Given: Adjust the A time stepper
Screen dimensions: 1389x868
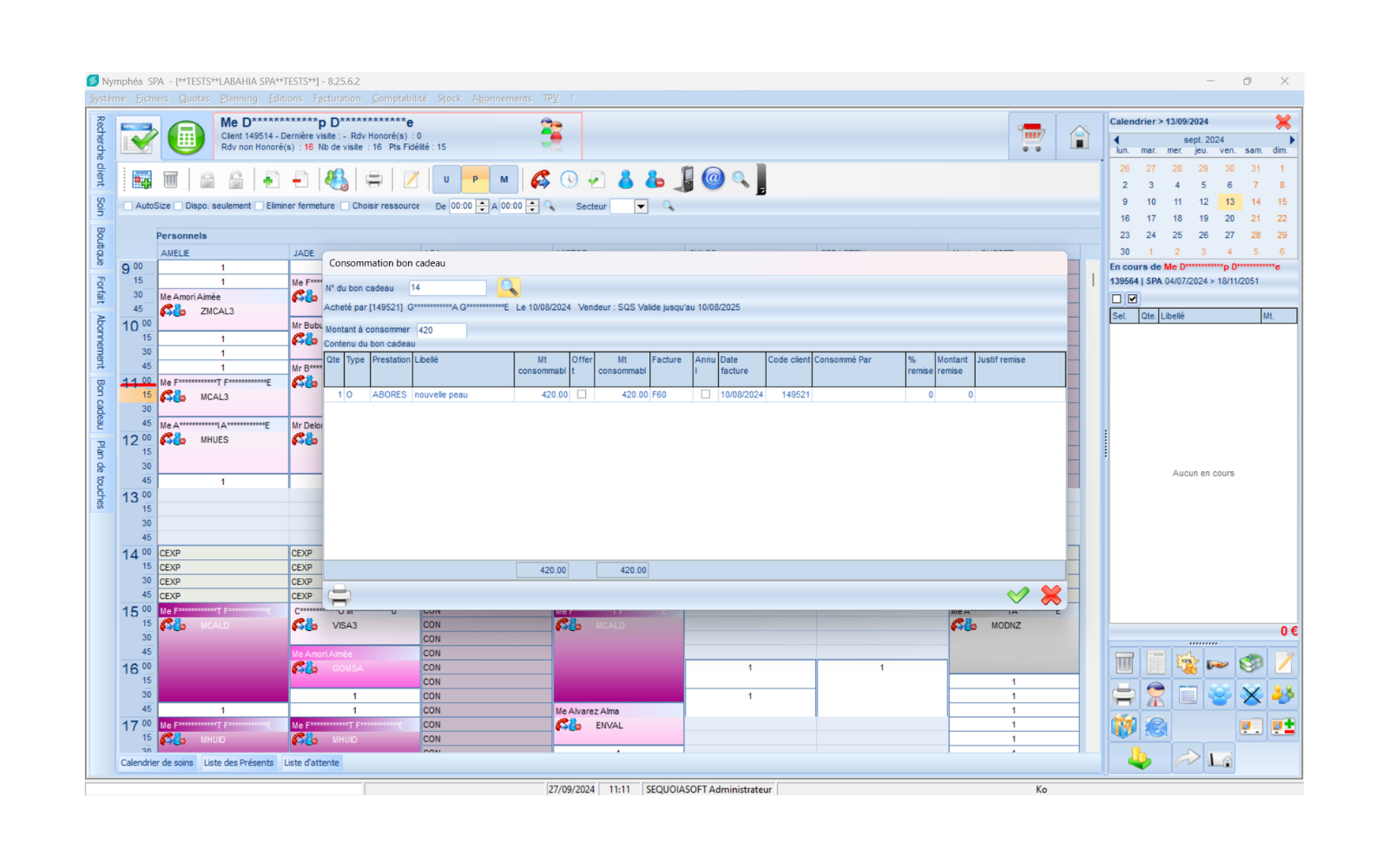Looking at the screenshot, I should click(x=533, y=207).
